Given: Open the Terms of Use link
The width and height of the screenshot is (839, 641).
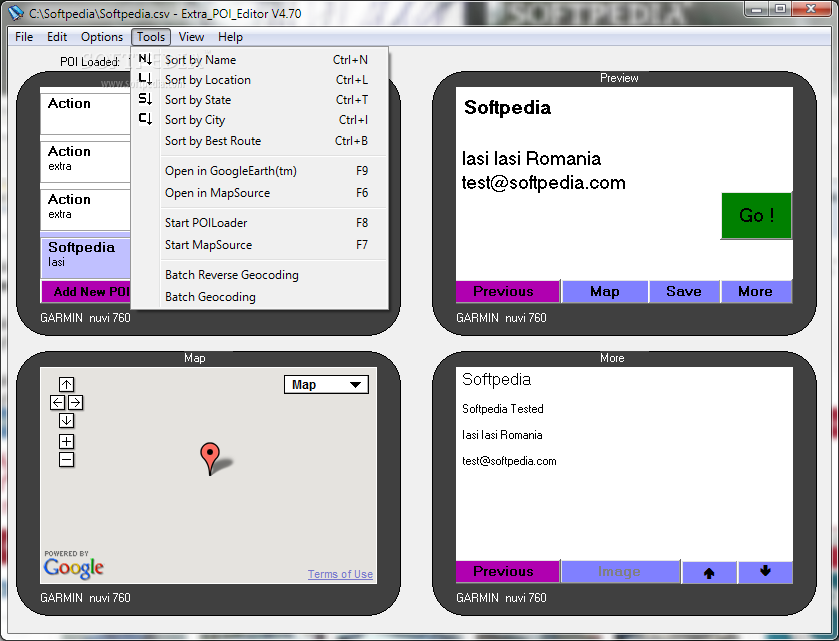Looking at the screenshot, I should [x=340, y=574].
